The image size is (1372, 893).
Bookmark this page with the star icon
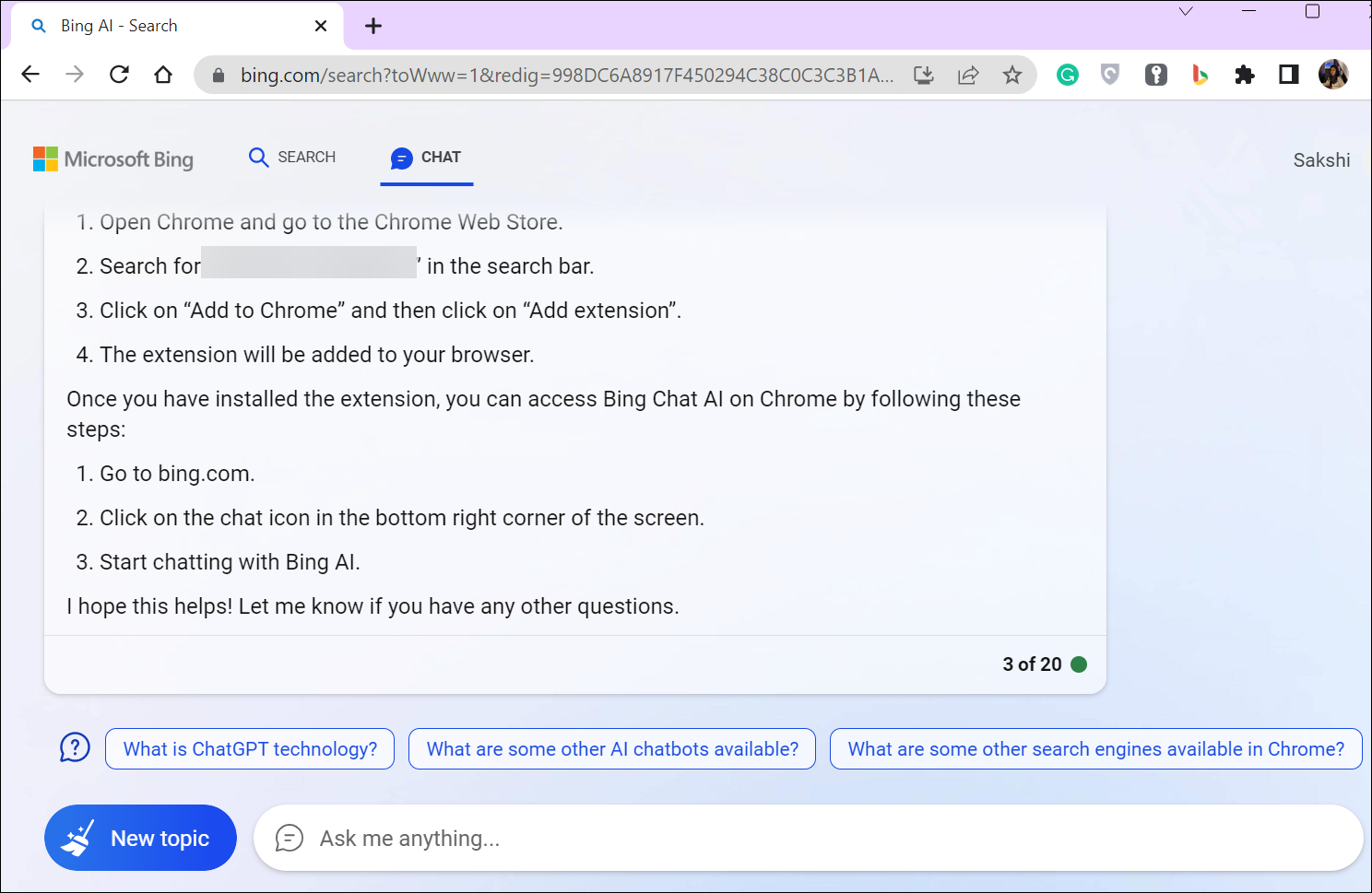(1012, 76)
